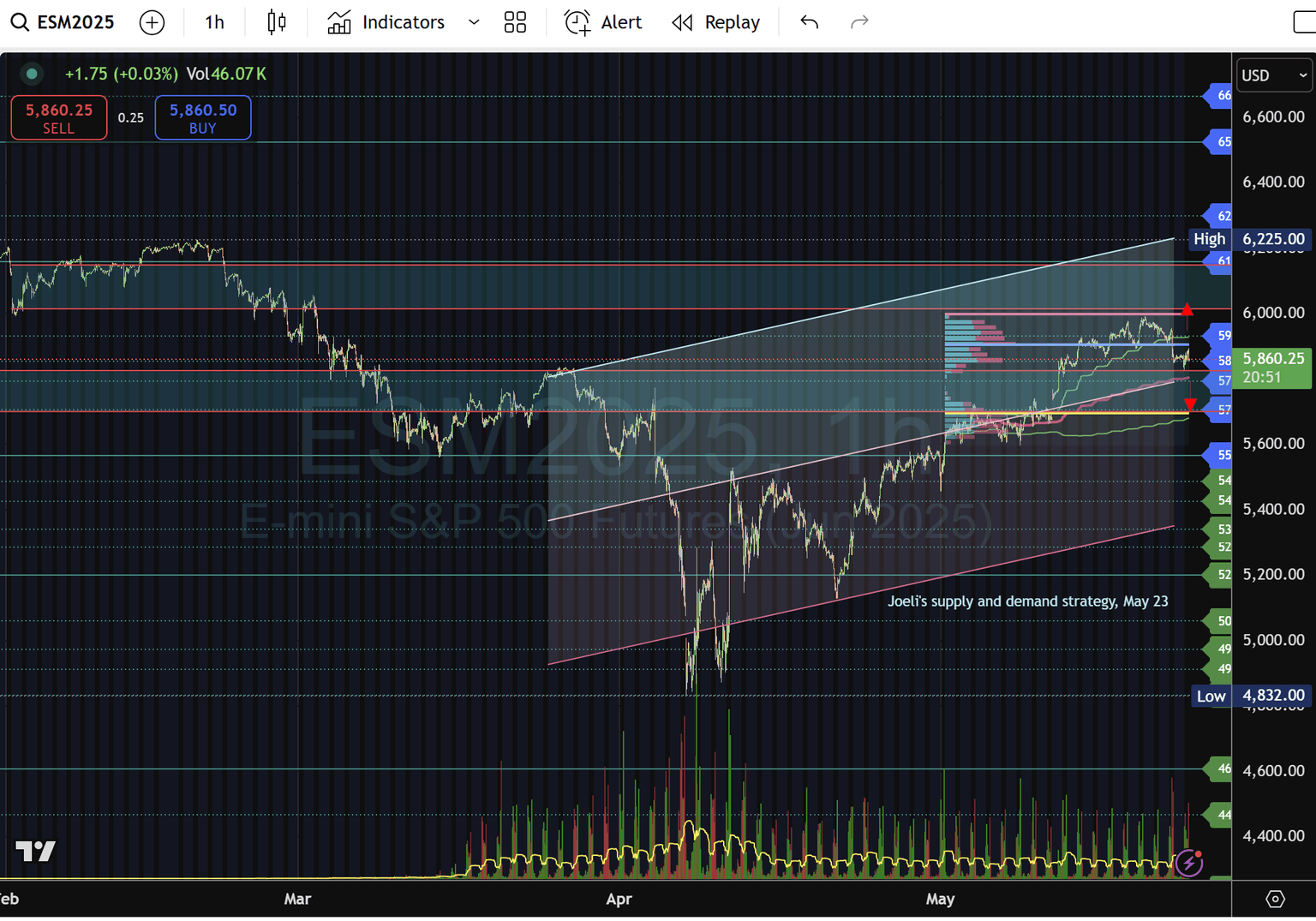
Task: Open the Indicators menu
Action: pos(386,22)
